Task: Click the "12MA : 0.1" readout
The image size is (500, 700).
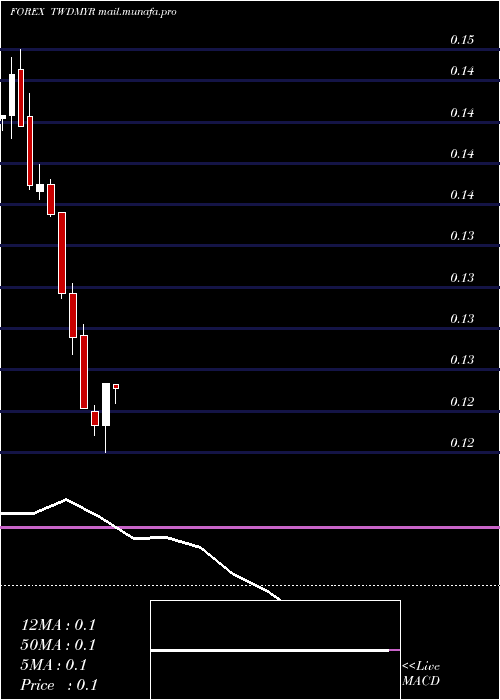Action: click(x=58, y=625)
